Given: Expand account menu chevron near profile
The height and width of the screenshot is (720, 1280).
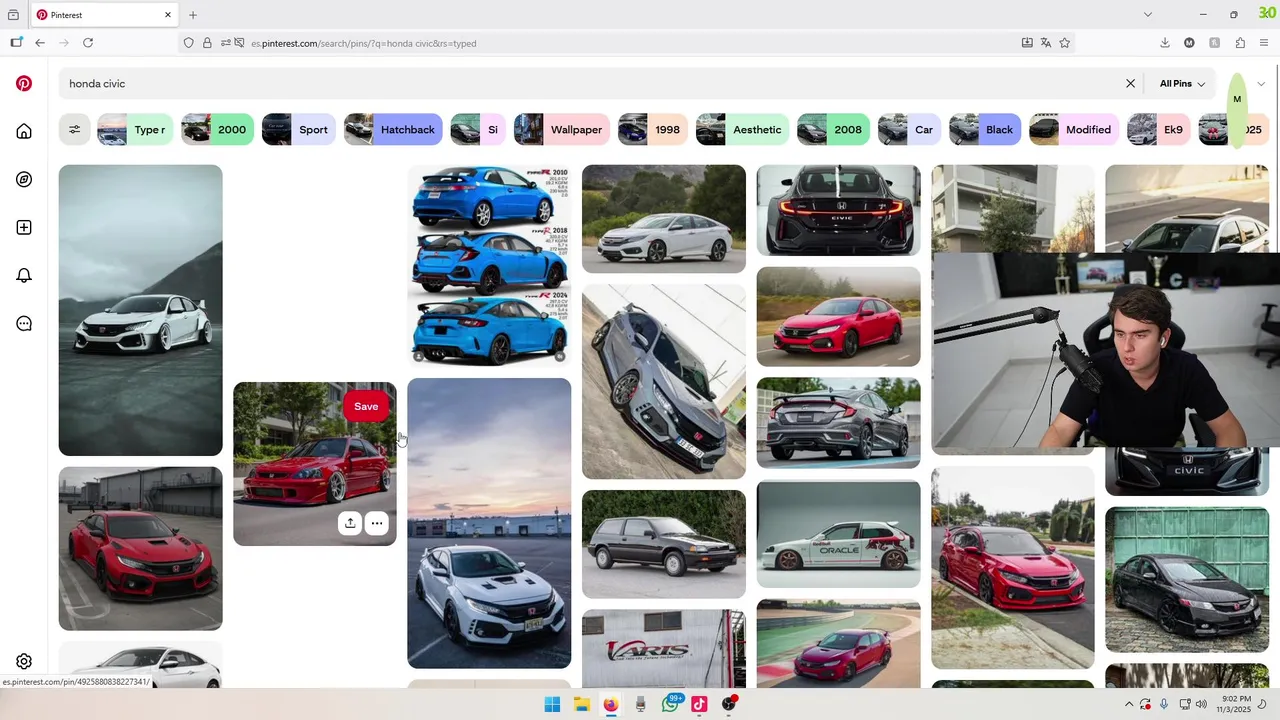Looking at the screenshot, I should pyautogui.click(x=1261, y=84).
